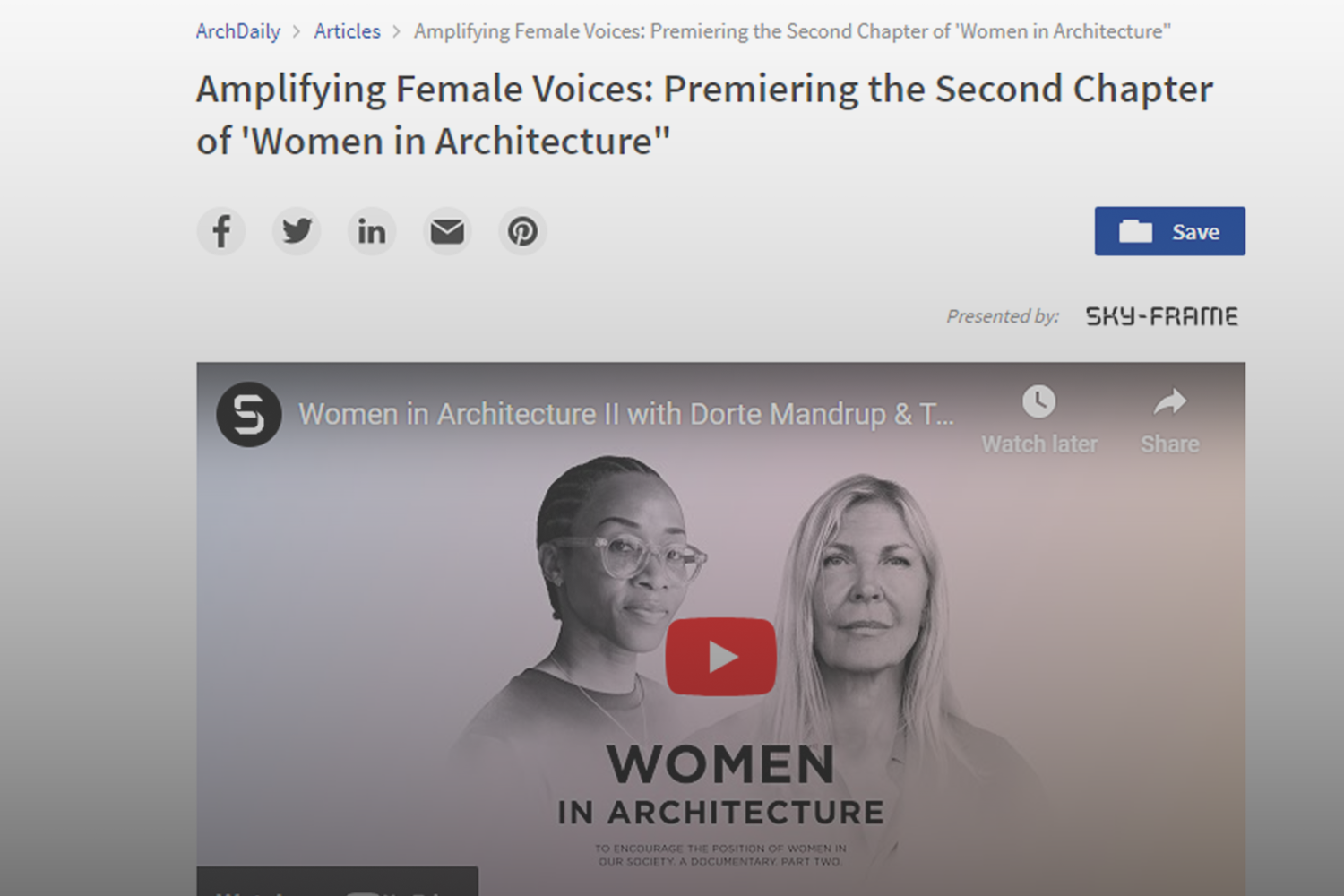The width and height of the screenshot is (1344, 896).
Task: Click the current-page breadcrumb title
Action: (792, 31)
